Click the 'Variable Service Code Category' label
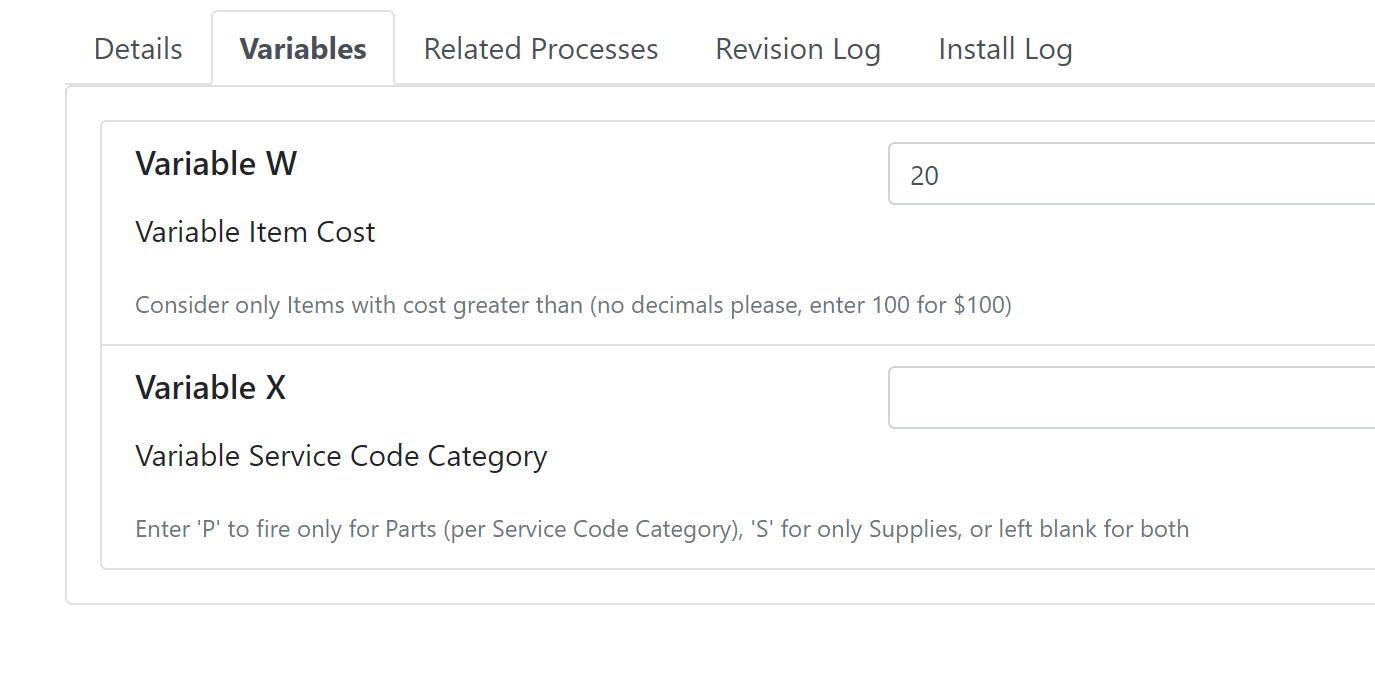This screenshot has width=1375, height=697. coord(341,456)
